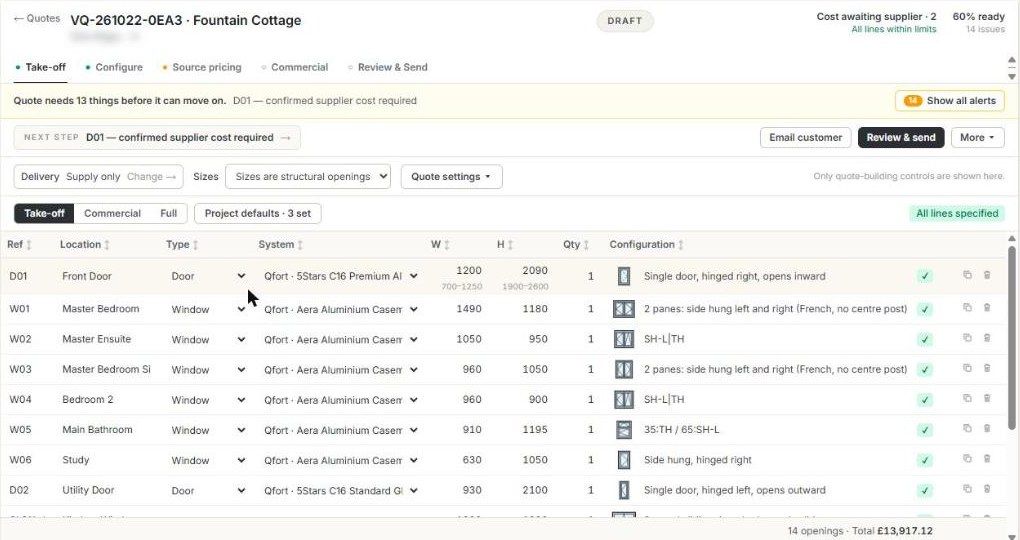Duplicate the D02 Utility Door line
This screenshot has height=540, width=1020.
(967, 489)
